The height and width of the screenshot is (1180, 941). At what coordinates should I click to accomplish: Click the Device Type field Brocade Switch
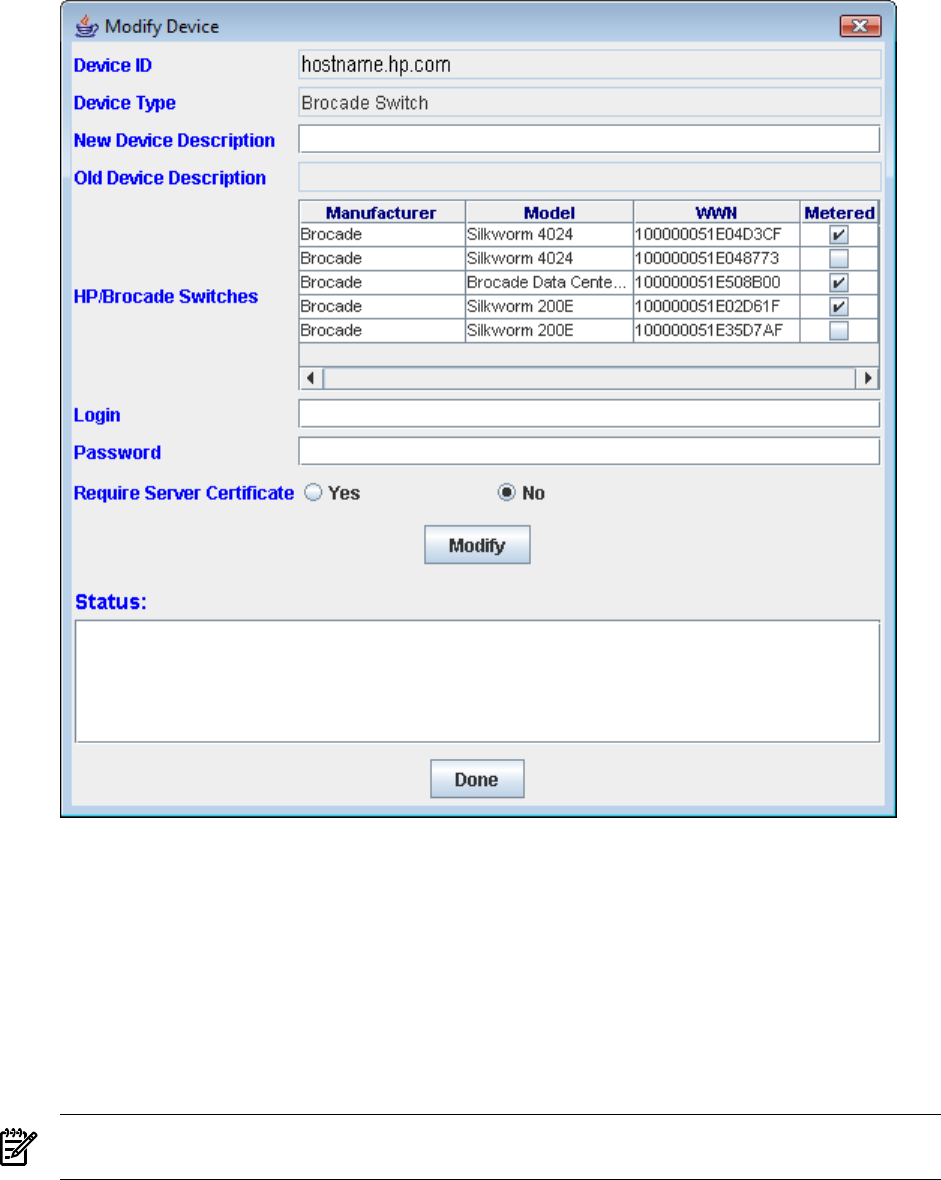pyautogui.click(x=589, y=102)
